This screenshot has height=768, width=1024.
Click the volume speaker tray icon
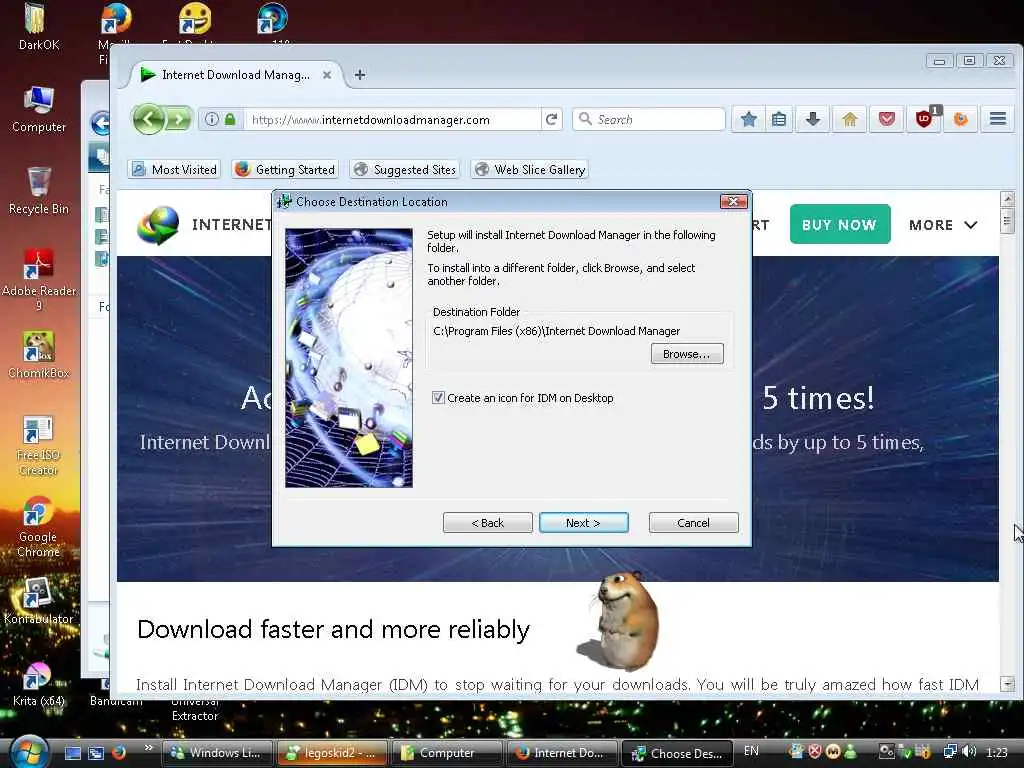pyautogui.click(x=969, y=752)
